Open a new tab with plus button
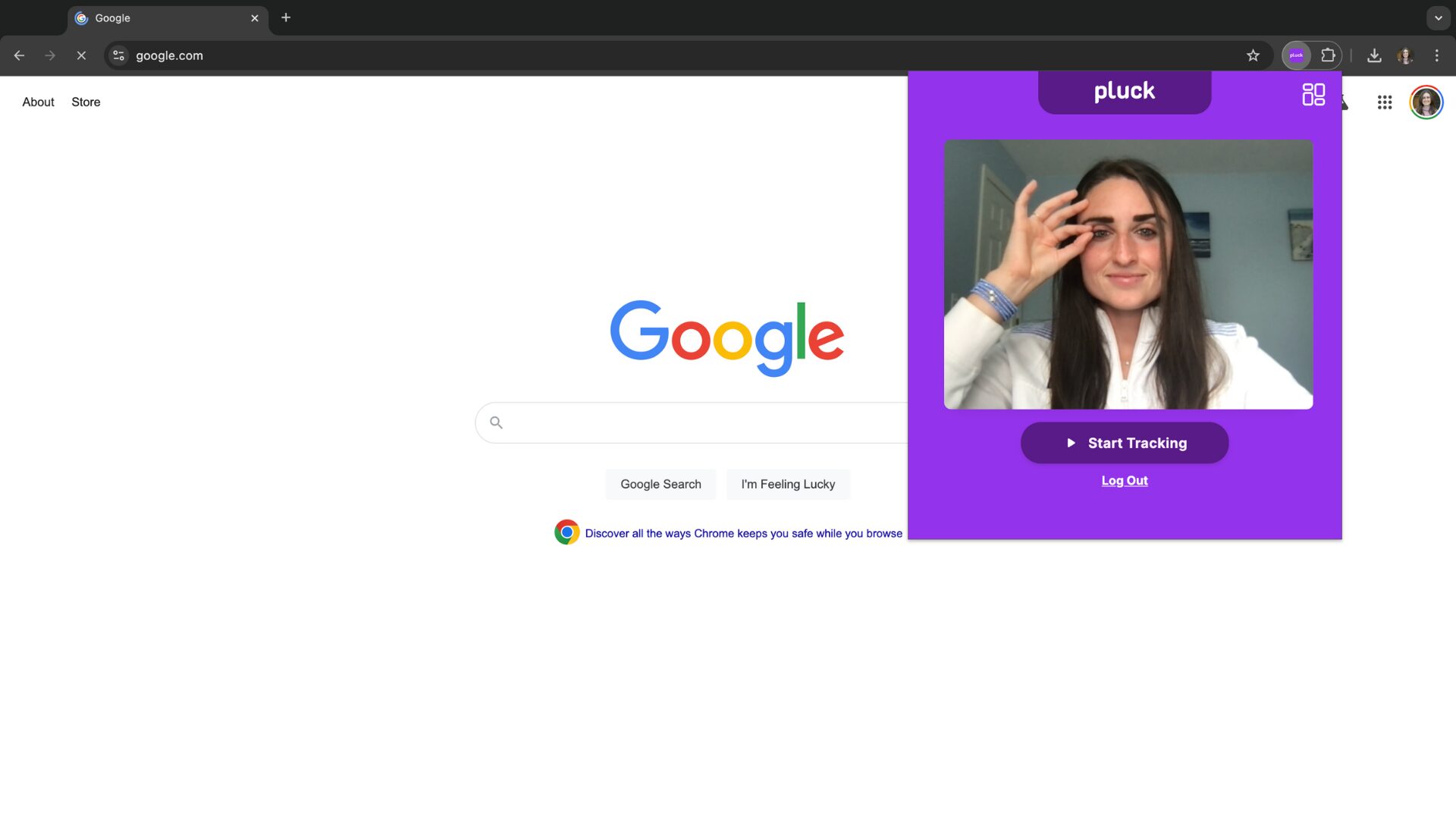This screenshot has height=819, width=1456. point(286,17)
